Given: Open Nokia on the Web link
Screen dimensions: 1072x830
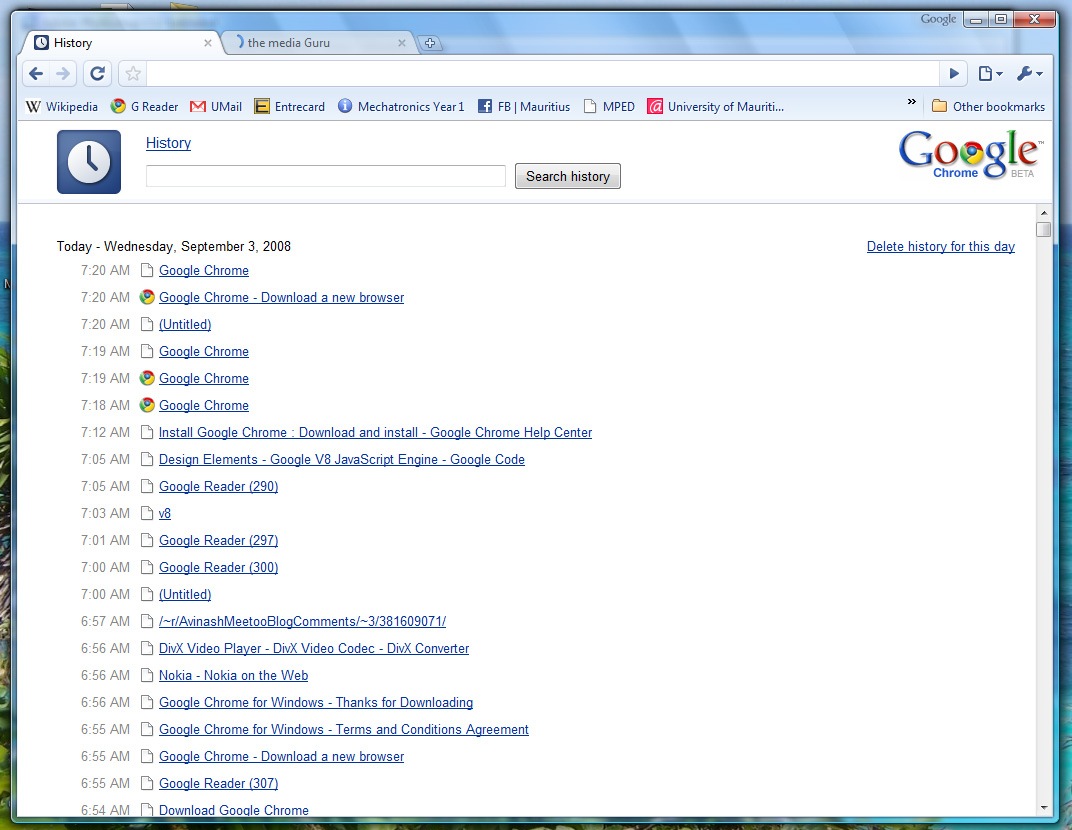Looking at the screenshot, I should [x=233, y=675].
